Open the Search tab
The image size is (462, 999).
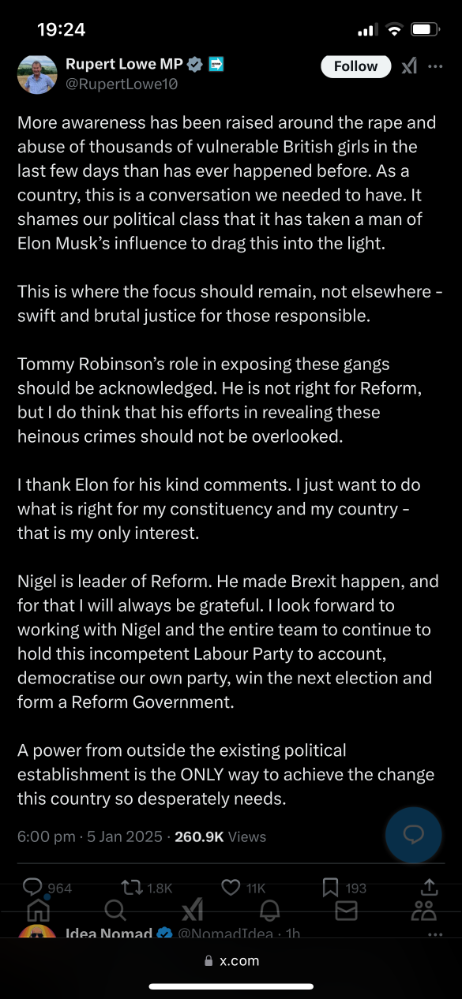pos(115,911)
